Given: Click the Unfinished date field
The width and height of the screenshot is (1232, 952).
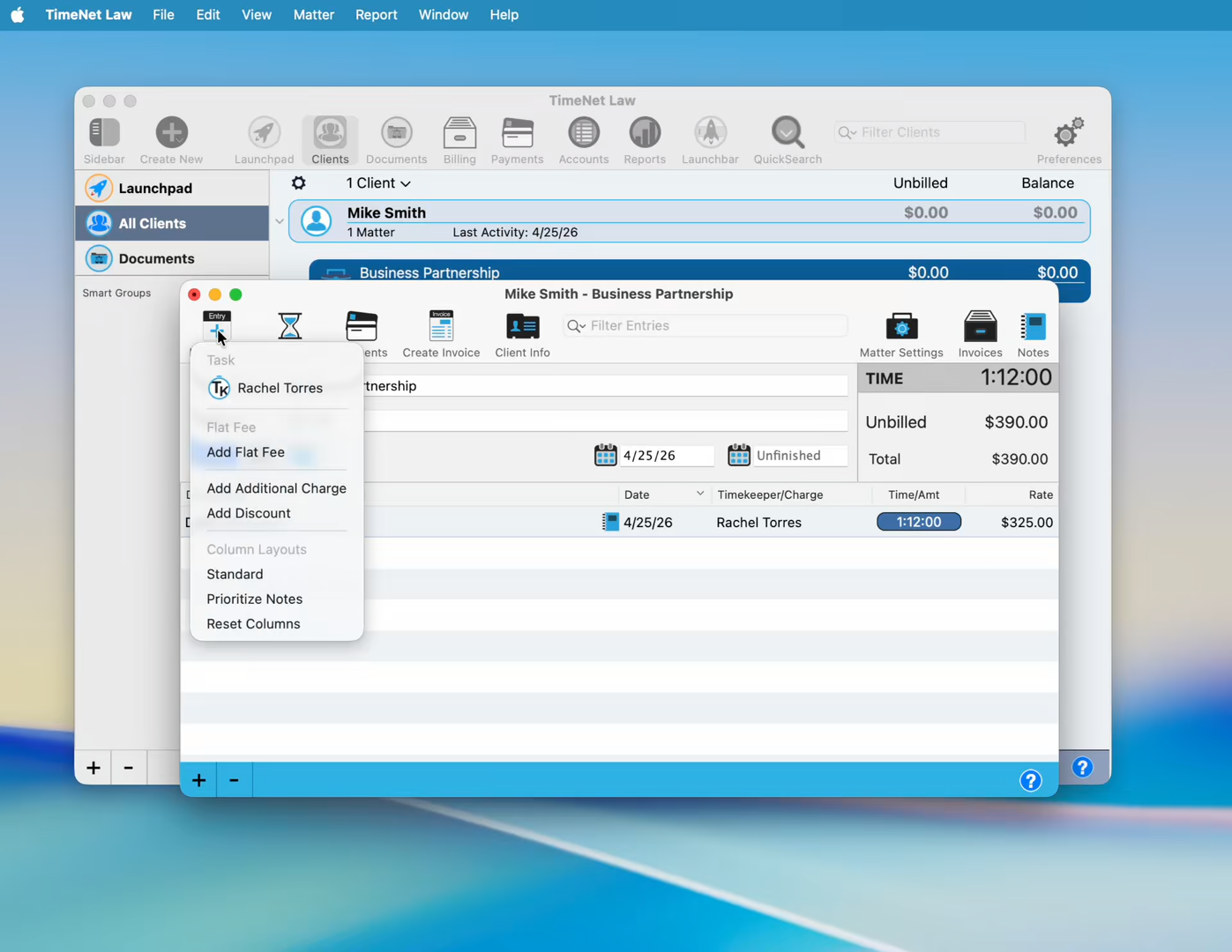Looking at the screenshot, I should [800, 455].
